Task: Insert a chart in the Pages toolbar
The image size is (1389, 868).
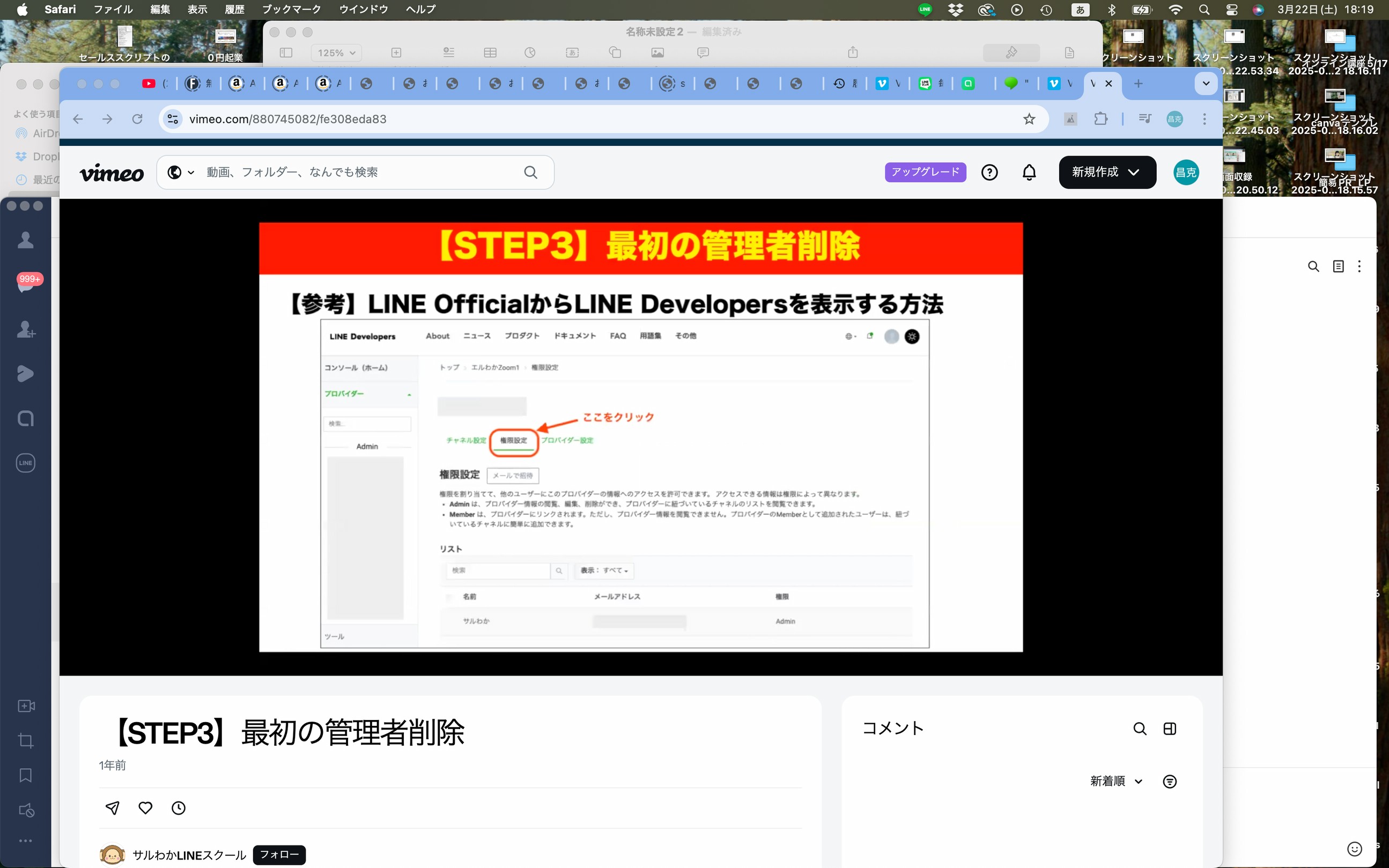Action: [x=529, y=52]
